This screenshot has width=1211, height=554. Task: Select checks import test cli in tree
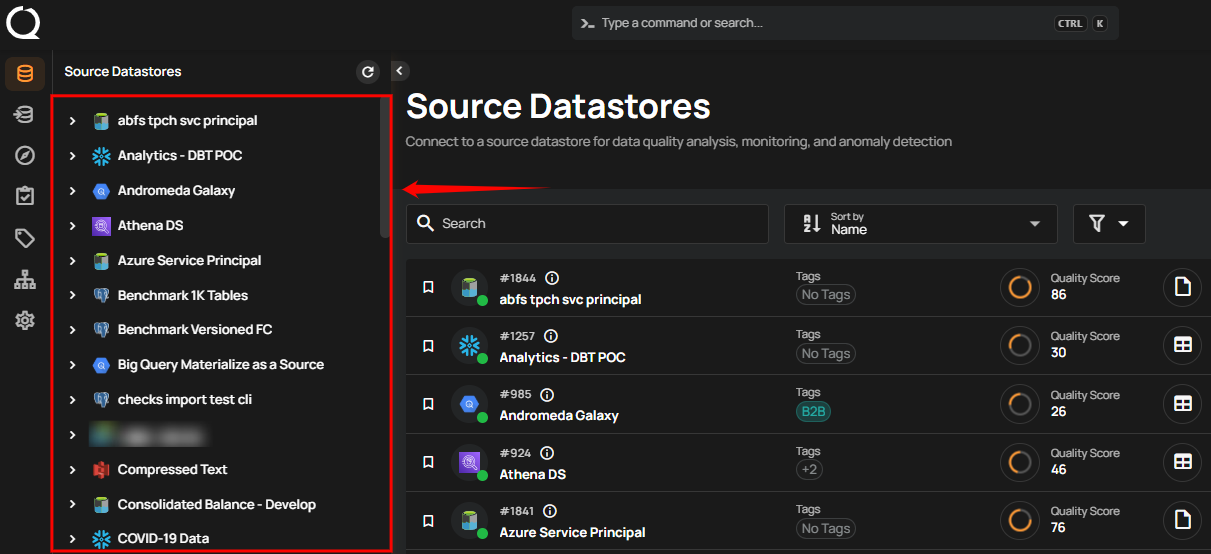185,400
